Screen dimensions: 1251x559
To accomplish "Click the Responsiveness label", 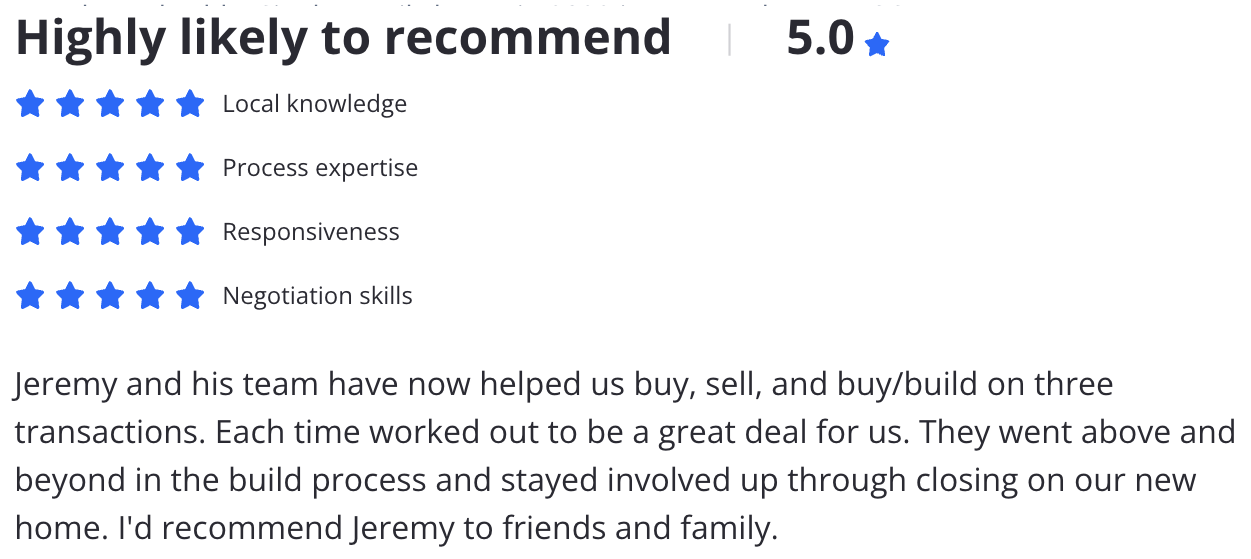I will pyautogui.click(x=311, y=232).
